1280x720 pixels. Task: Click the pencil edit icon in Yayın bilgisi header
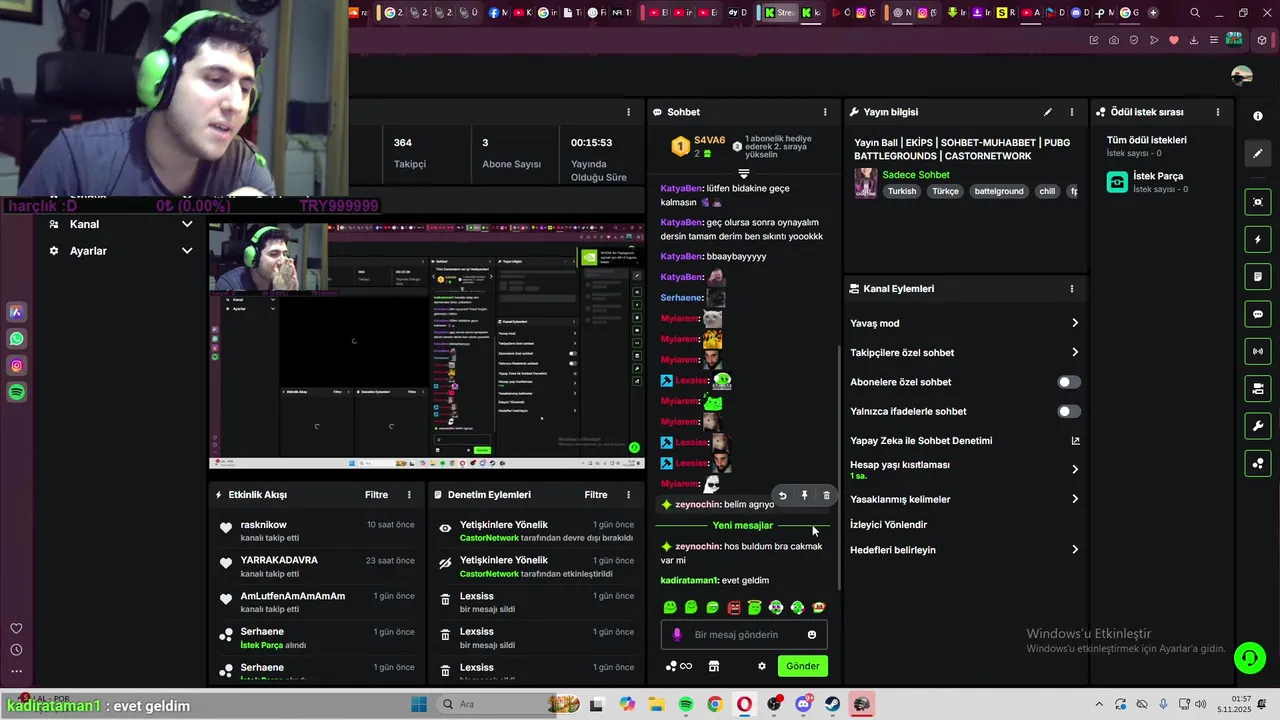coord(1048,112)
